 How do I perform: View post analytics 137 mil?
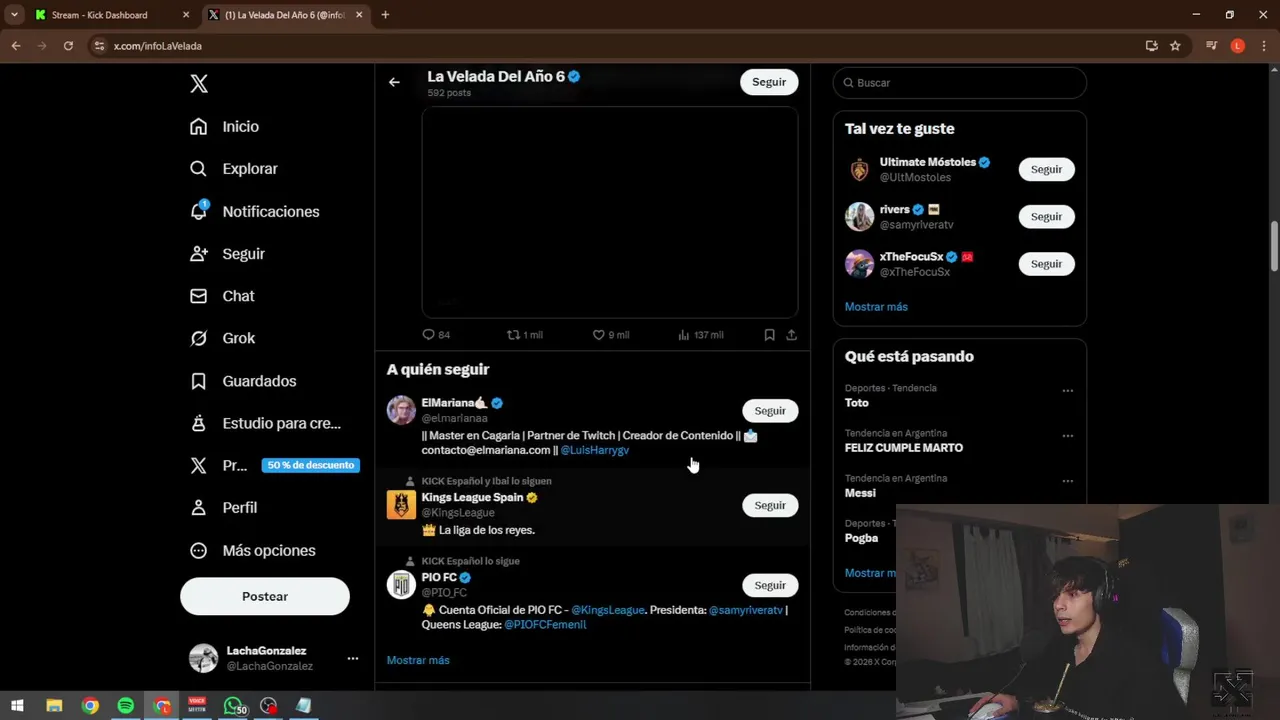pyautogui.click(x=700, y=335)
